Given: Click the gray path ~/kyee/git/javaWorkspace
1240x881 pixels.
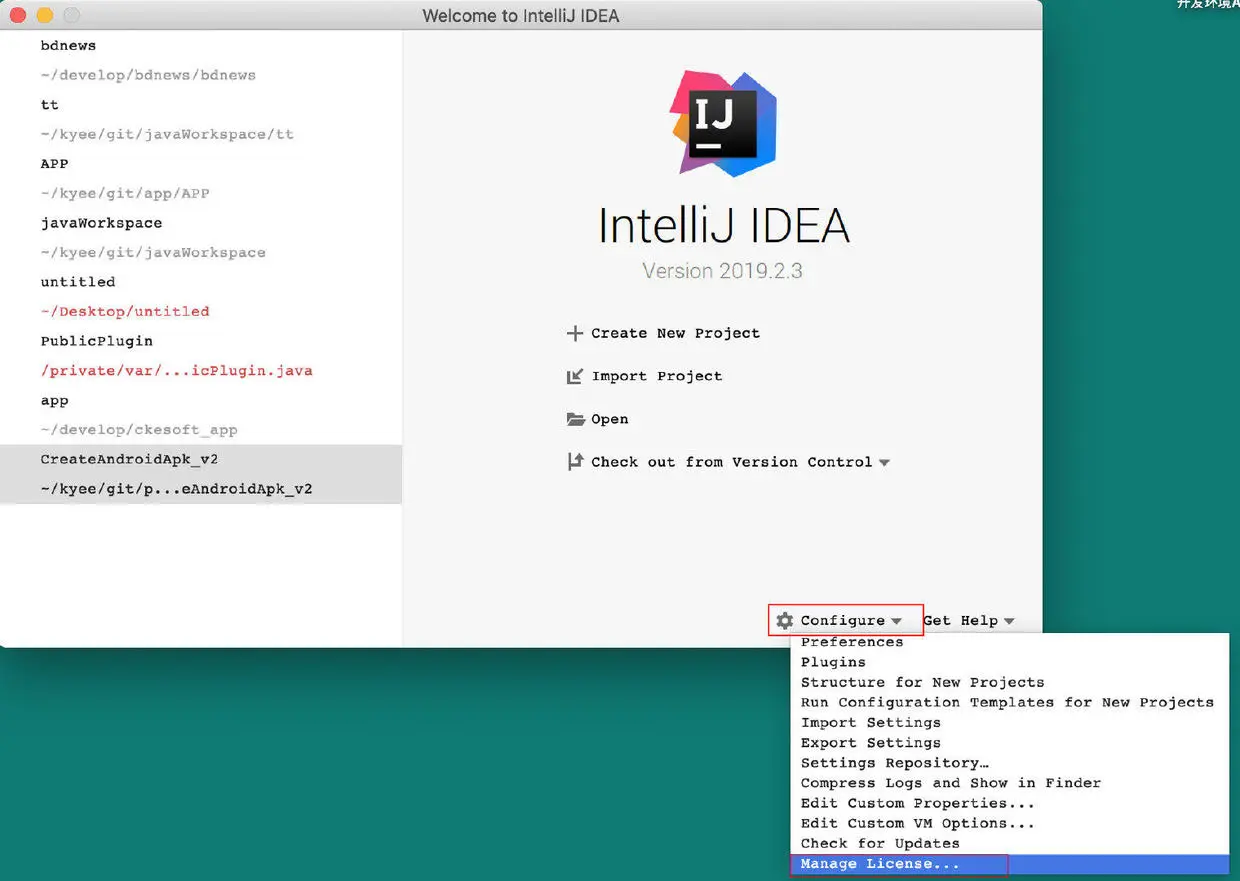Looking at the screenshot, I should point(153,252).
